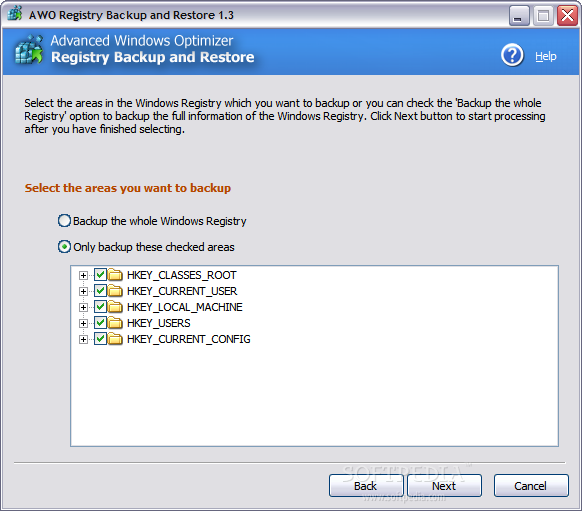Screen dimensions: 582x511
Task: Go to previous step with Back button
Action: coord(366,485)
